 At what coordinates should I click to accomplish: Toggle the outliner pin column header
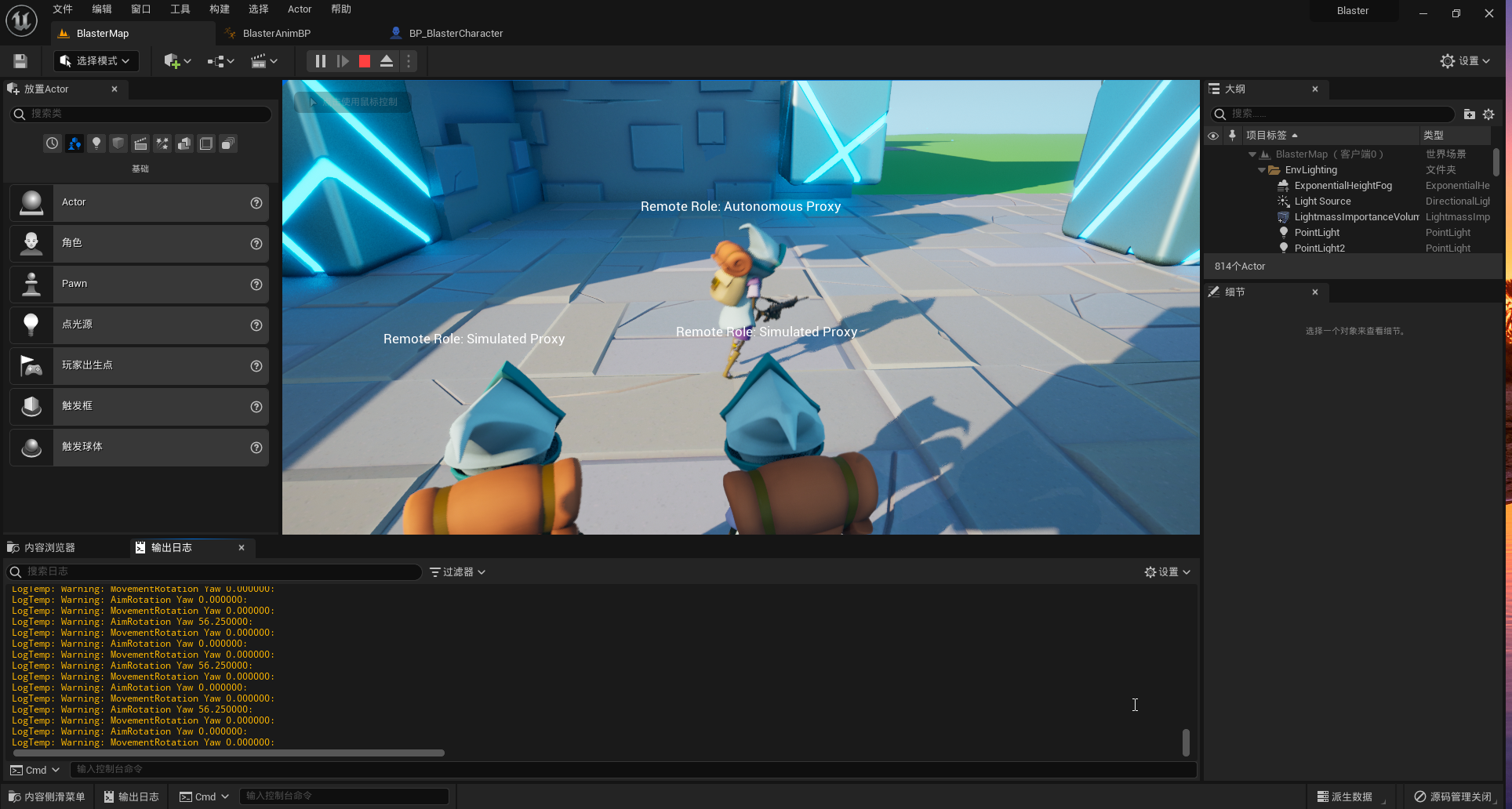[x=1232, y=136]
